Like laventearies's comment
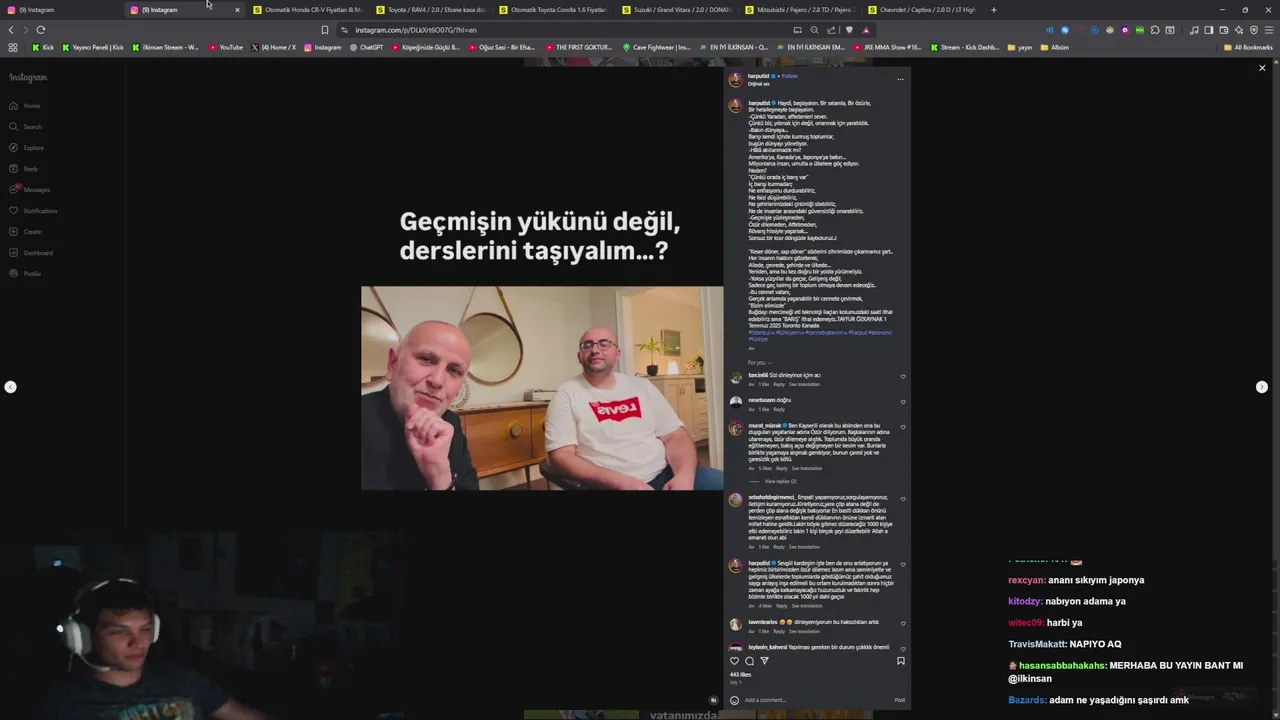 (x=903, y=624)
